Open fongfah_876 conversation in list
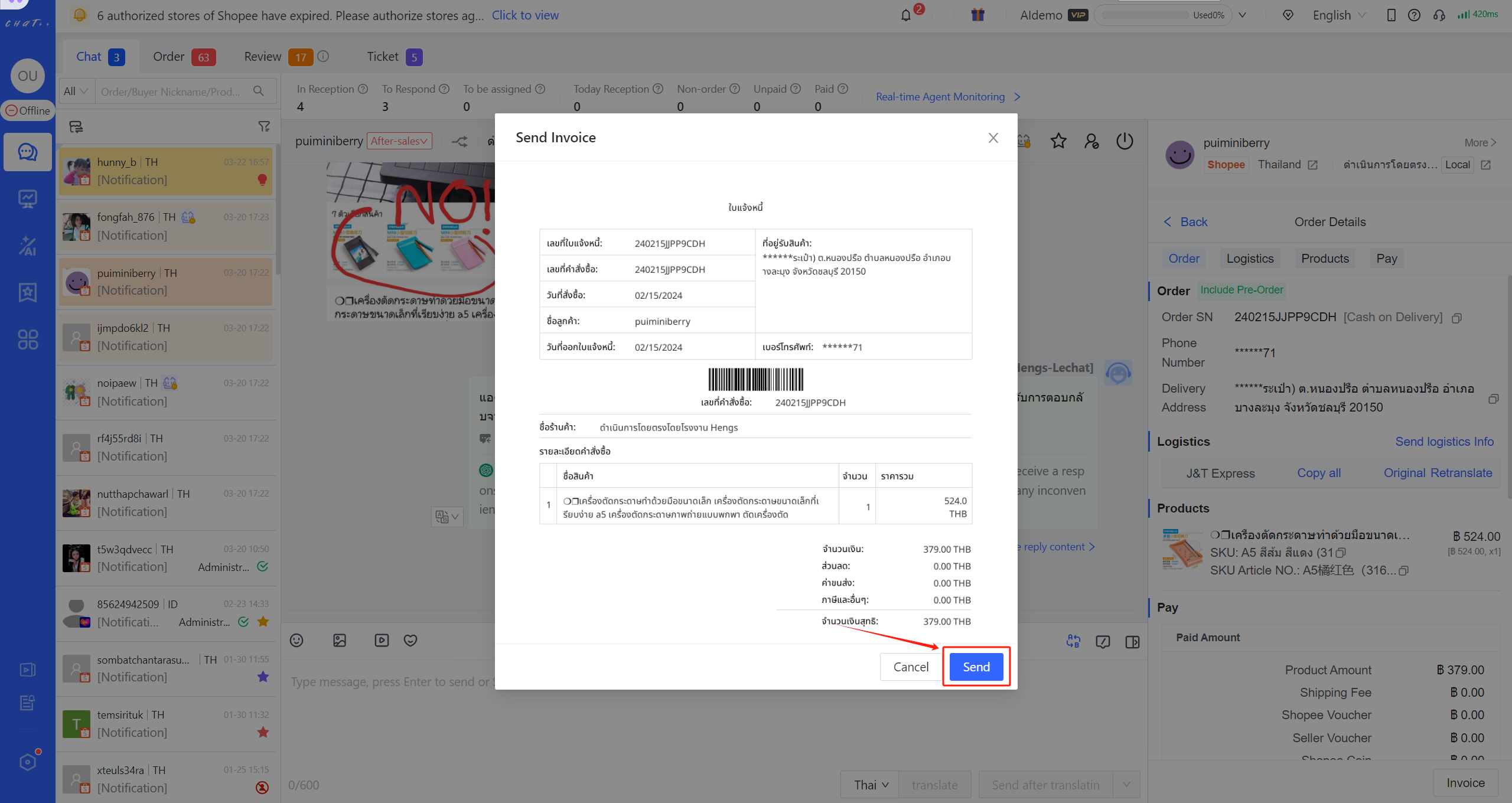Screen dimensions: 1512x803 (166, 227)
